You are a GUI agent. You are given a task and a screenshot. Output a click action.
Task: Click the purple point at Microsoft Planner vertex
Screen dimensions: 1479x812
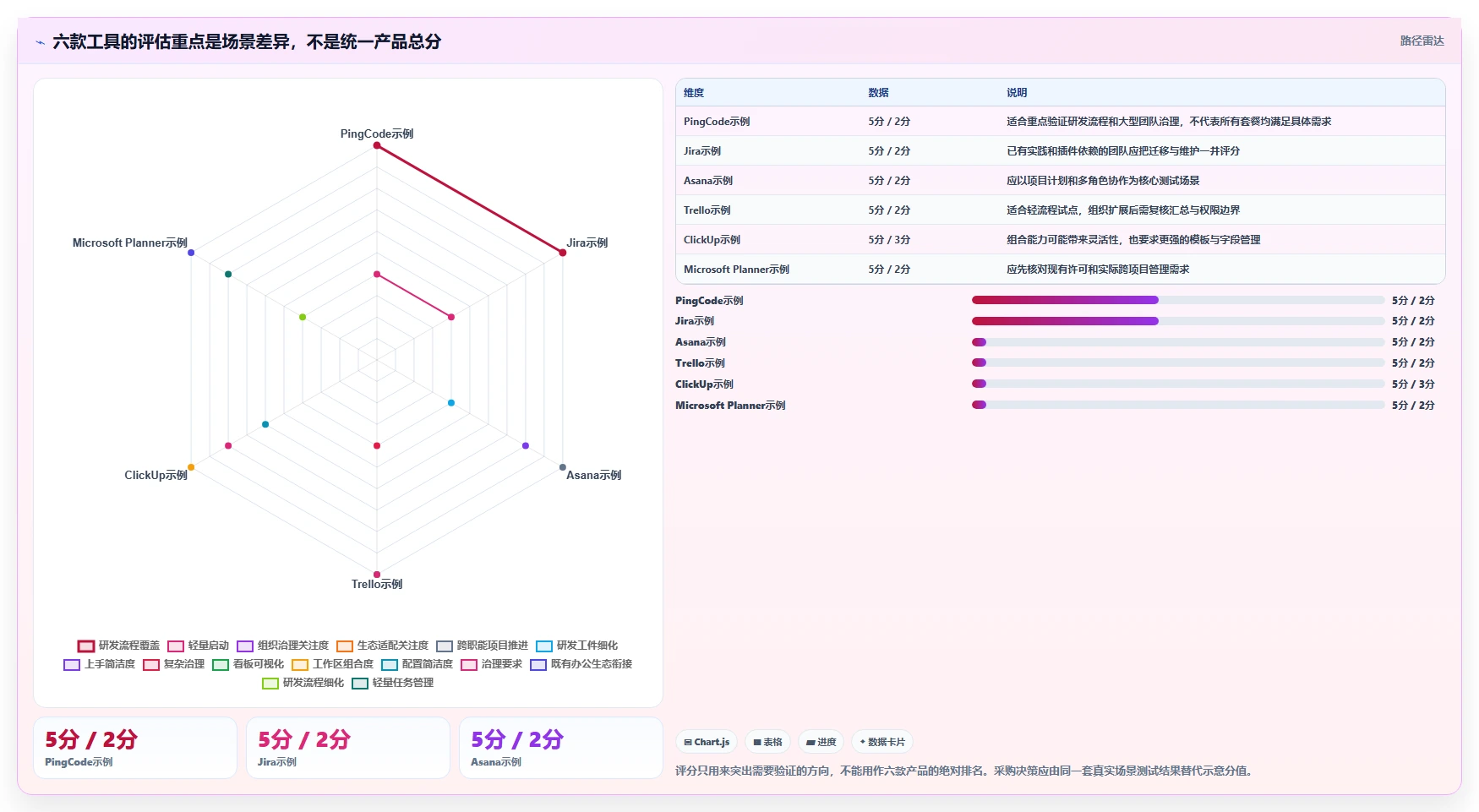[191, 253]
